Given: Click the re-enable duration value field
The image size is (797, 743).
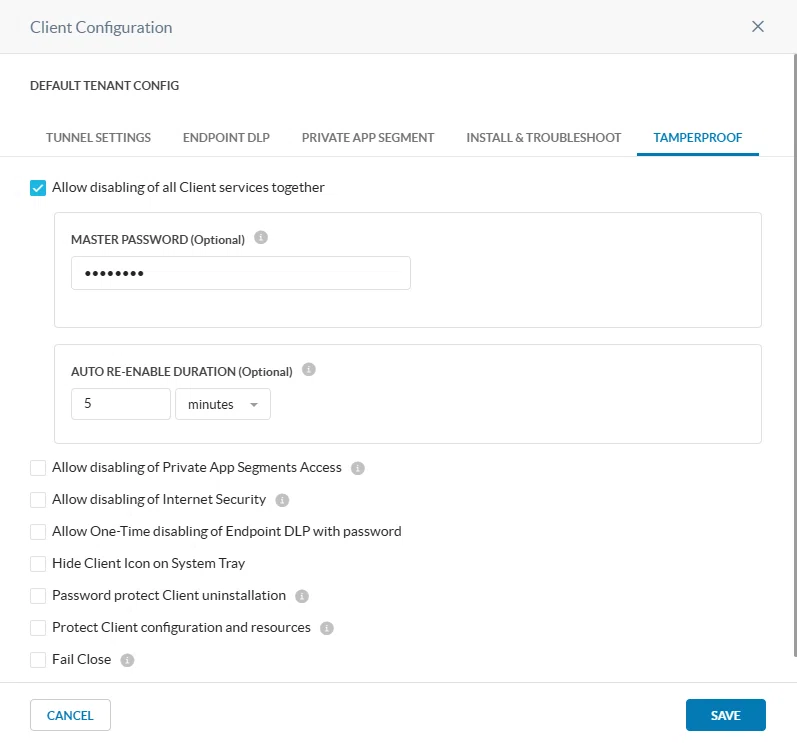Looking at the screenshot, I should (120, 404).
